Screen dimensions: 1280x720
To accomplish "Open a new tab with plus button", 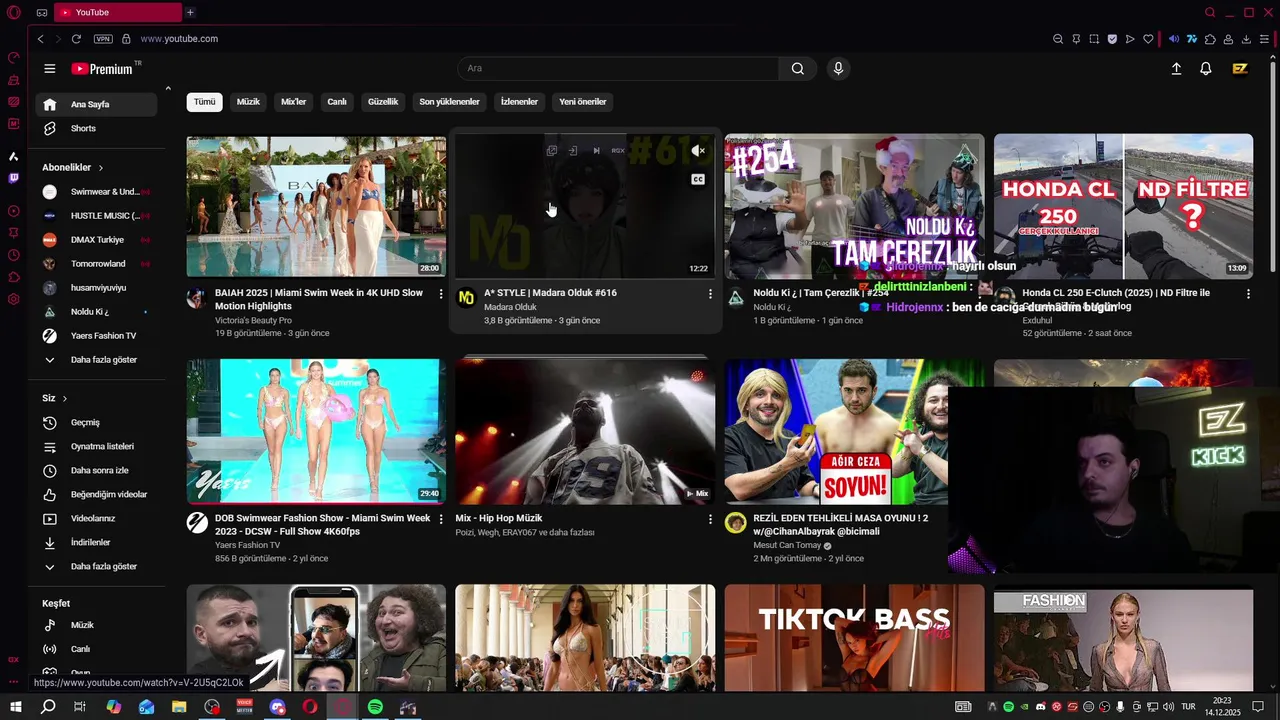I will pyautogui.click(x=190, y=12).
